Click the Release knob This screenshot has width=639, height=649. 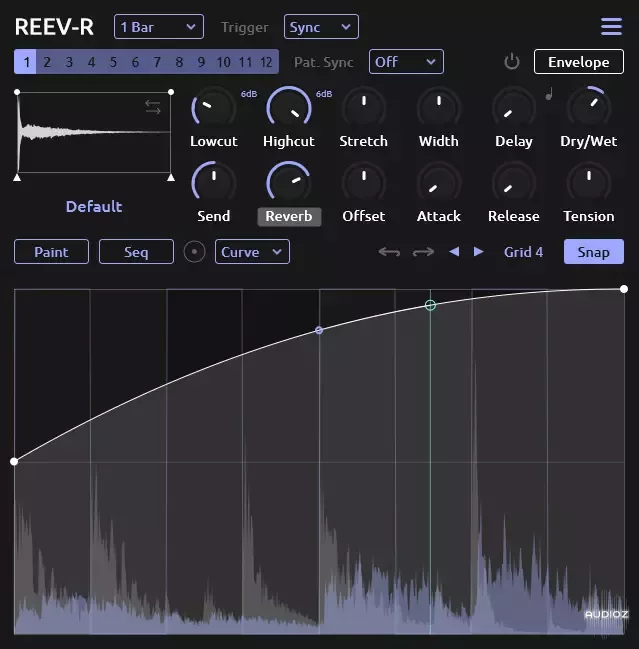coord(514,183)
